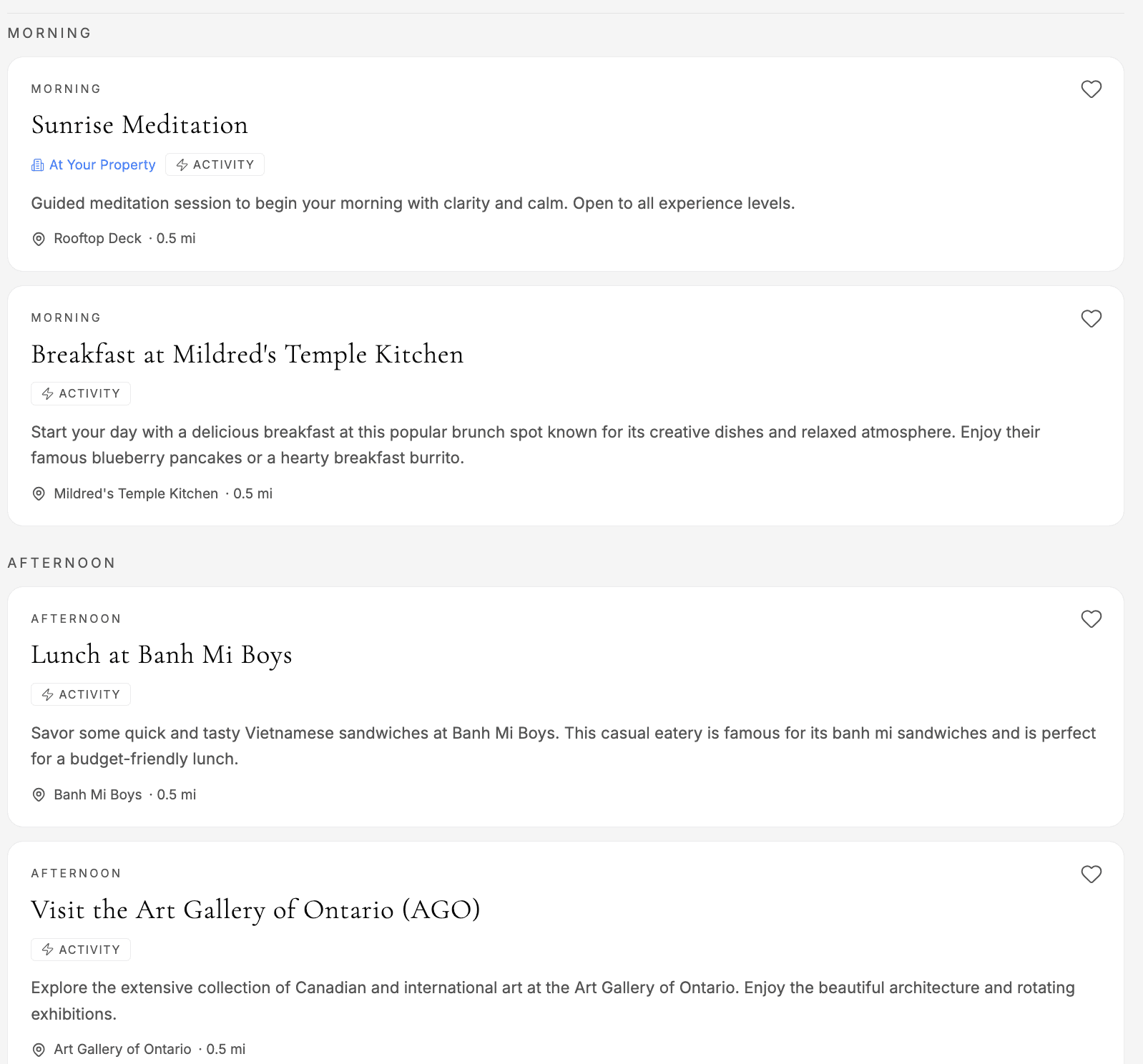The width and height of the screenshot is (1143, 1064).
Task: Open Breakfast at Mildred's Temple Kitchen title
Action: pos(247,355)
